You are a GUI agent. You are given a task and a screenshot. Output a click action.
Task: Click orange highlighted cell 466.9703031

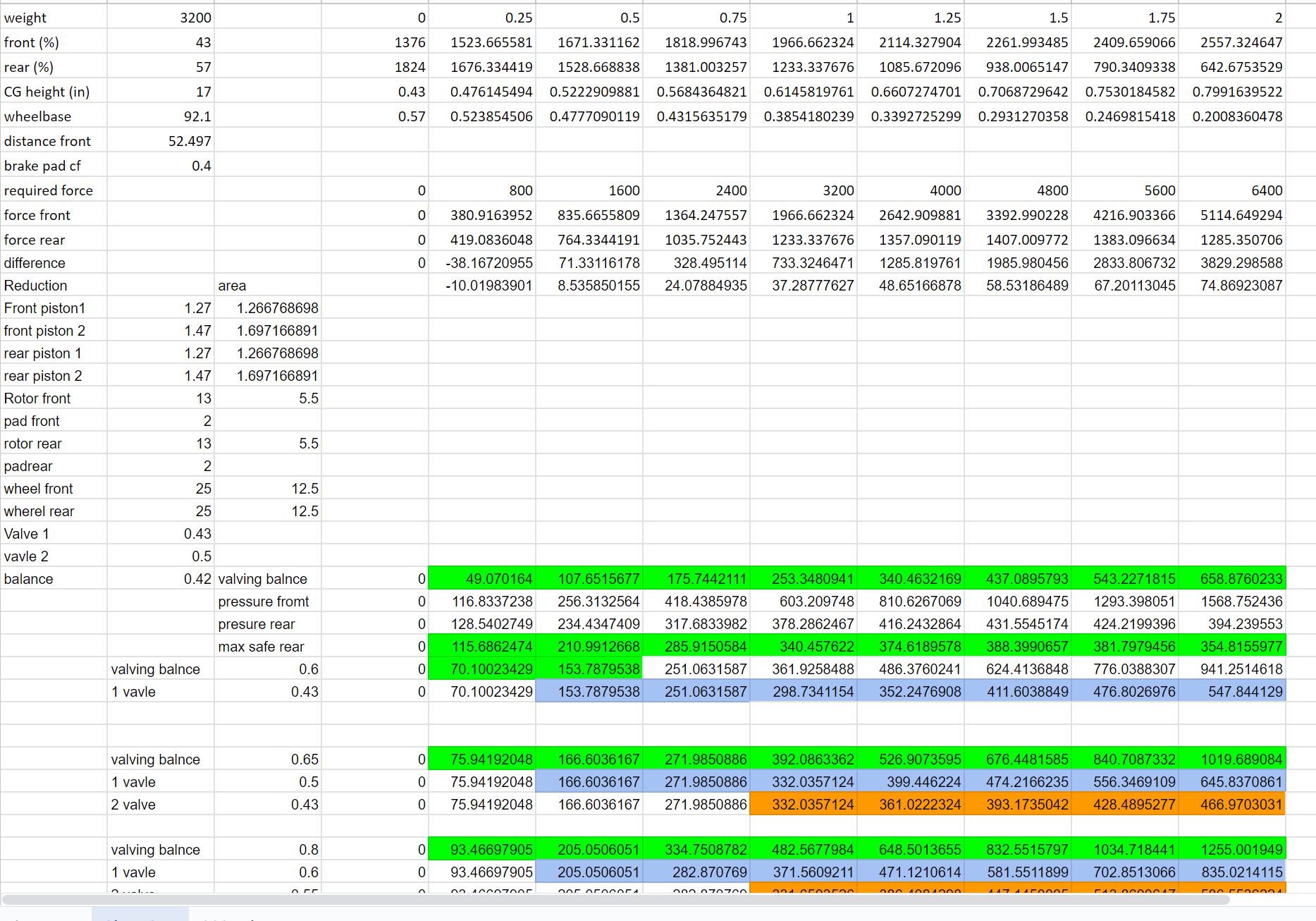click(1231, 805)
